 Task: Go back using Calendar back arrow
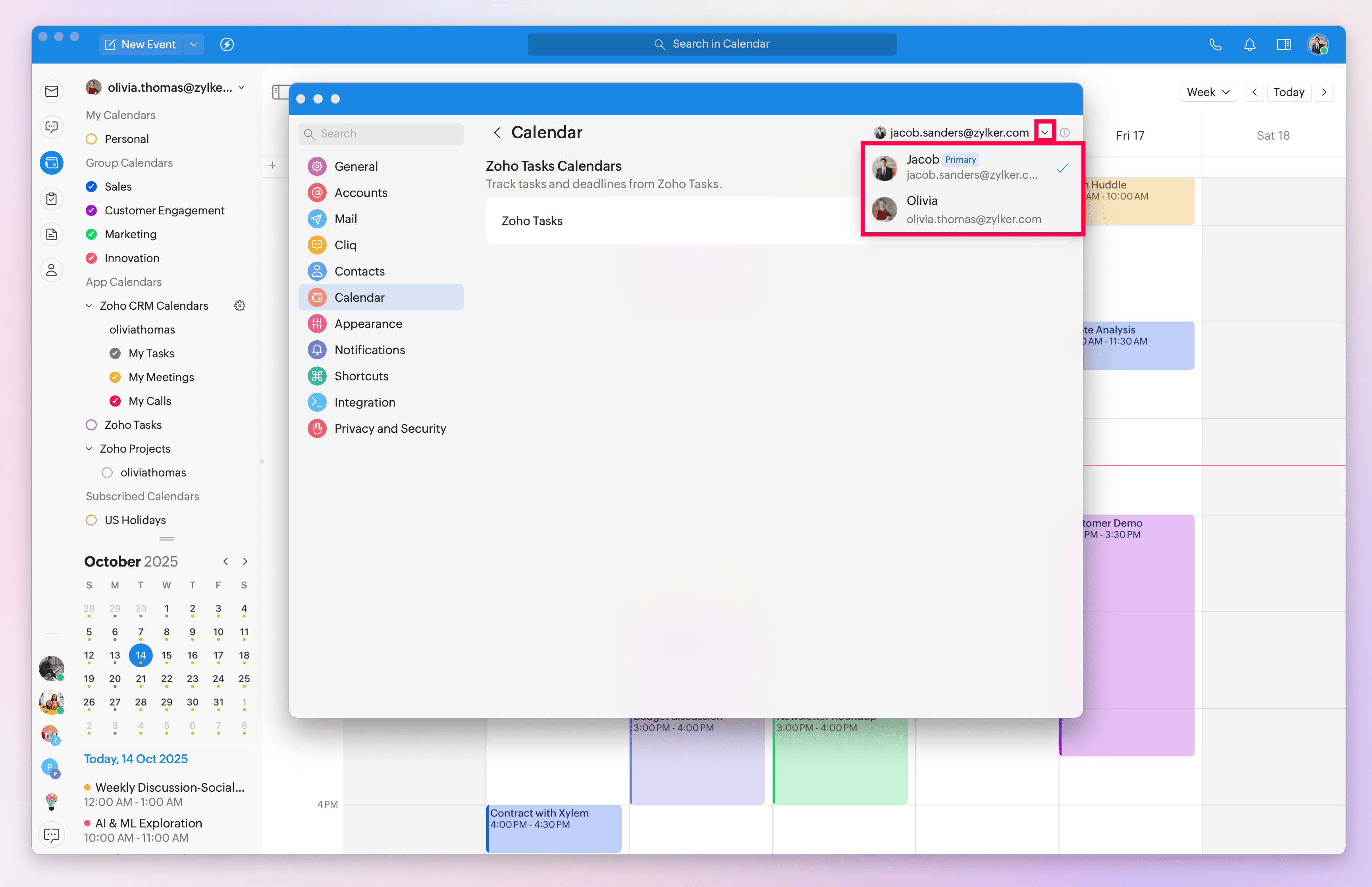pos(497,133)
